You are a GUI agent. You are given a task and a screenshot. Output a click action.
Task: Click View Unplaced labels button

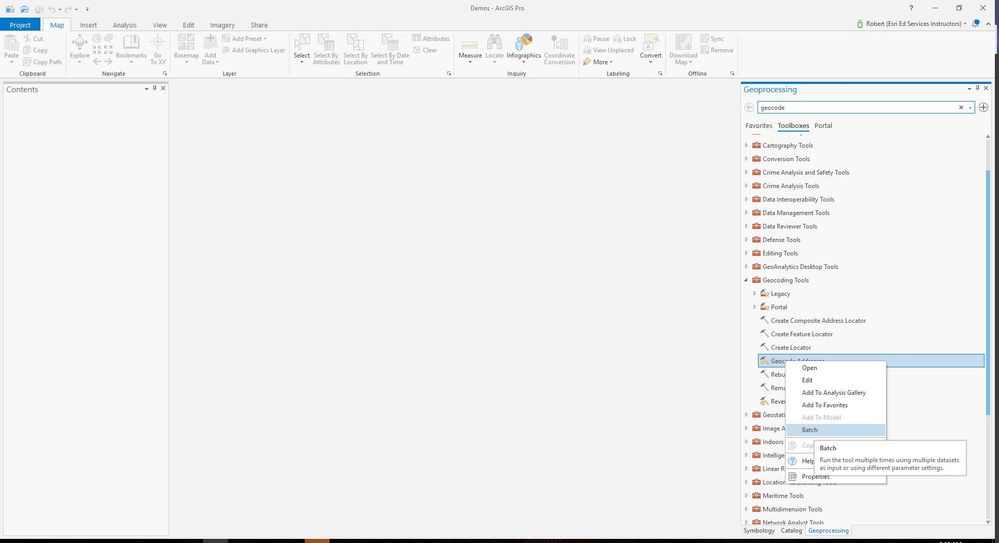click(608, 50)
